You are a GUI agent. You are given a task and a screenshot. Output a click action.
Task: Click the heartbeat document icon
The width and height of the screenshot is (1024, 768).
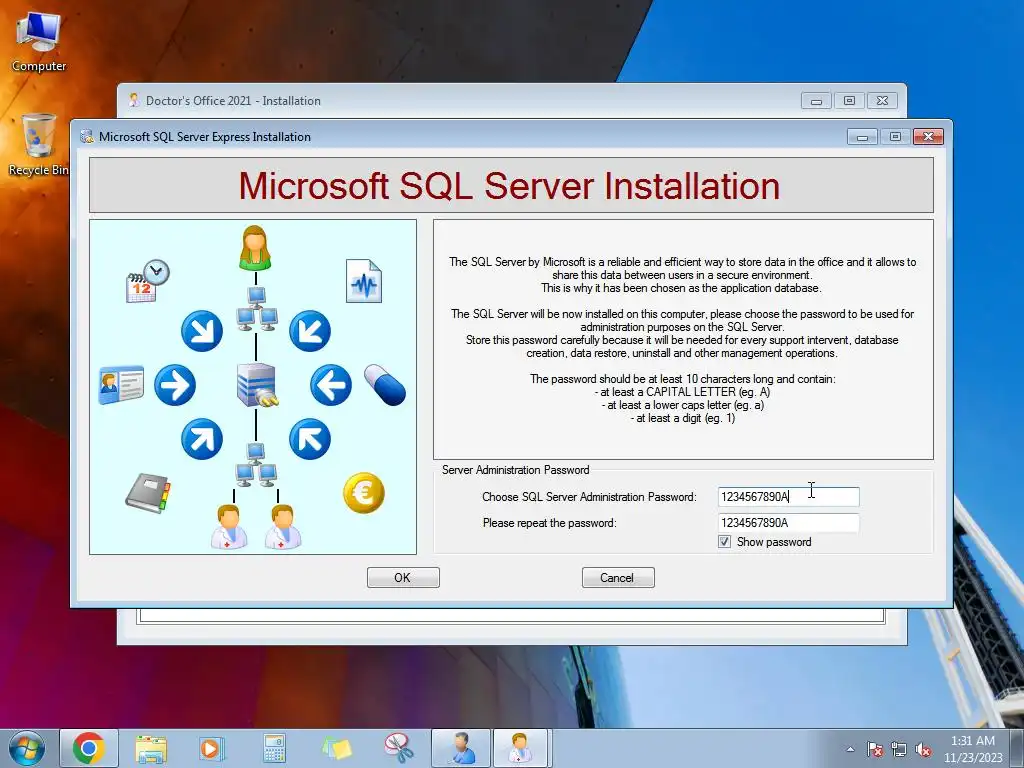pos(364,281)
